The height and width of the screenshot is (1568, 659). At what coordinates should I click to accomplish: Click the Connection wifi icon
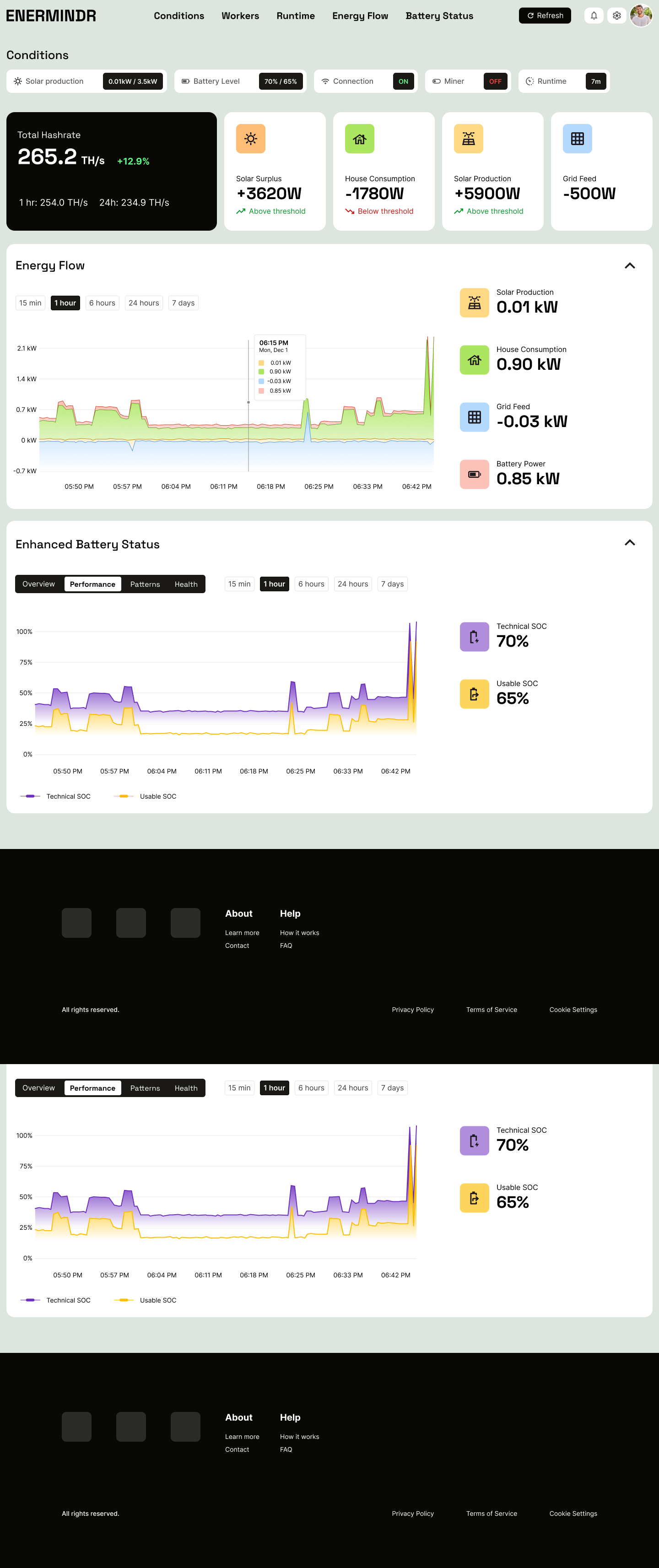(x=325, y=81)
